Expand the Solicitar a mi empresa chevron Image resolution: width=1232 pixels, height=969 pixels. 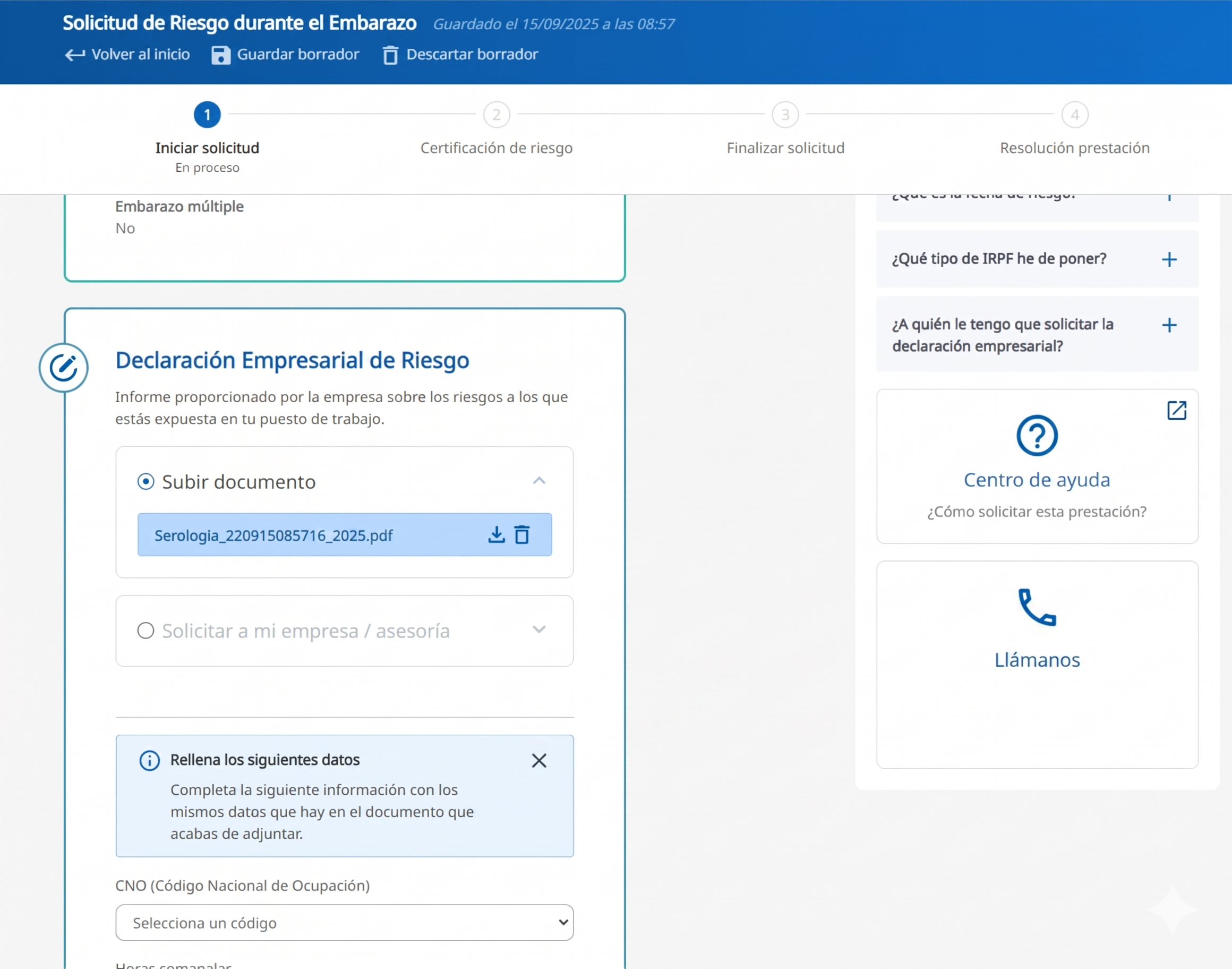(x=538, y=629)
